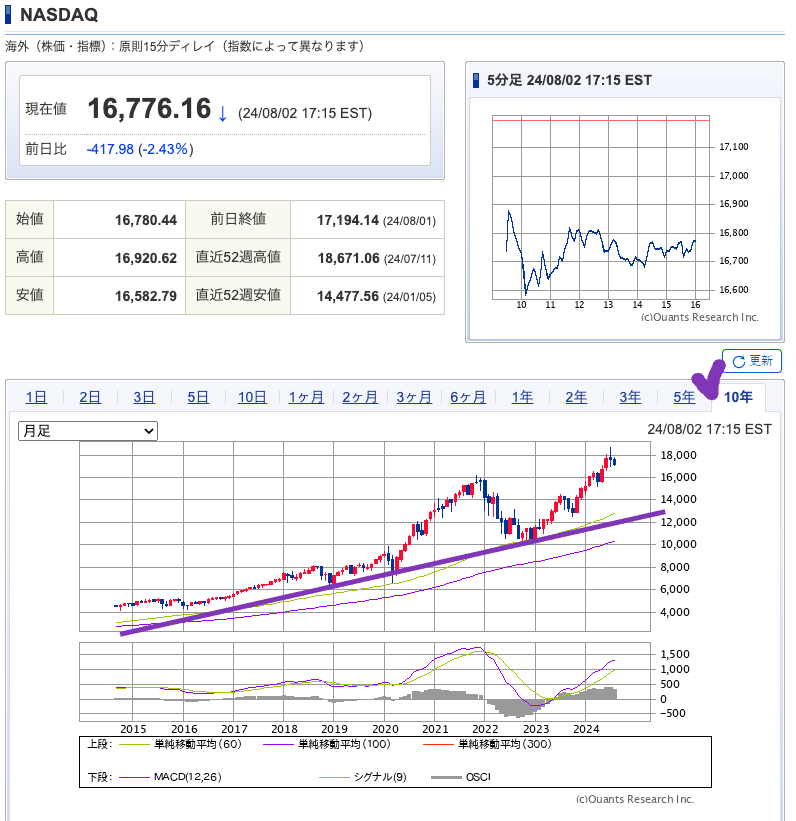Click the change value -417.98 (-2.43%)
Screen dimensions: 796x821
(x=140, y=149)
